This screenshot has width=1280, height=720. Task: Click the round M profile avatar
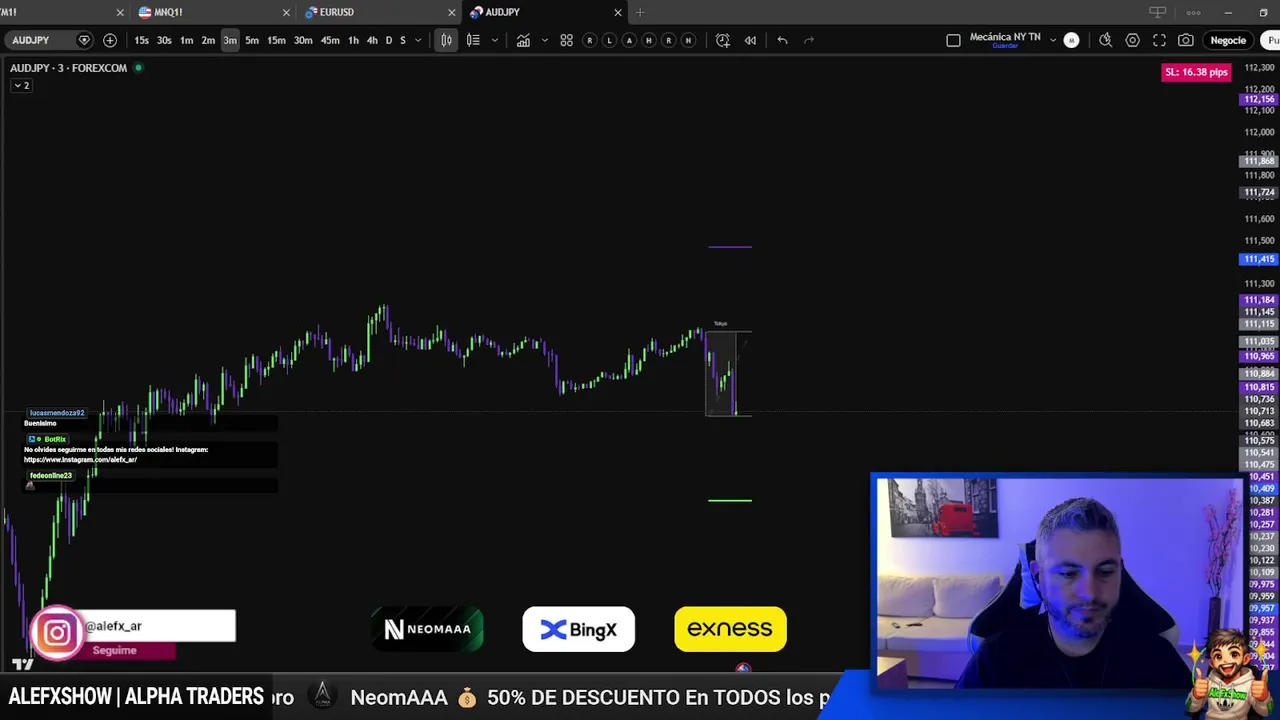[1071, 40]
